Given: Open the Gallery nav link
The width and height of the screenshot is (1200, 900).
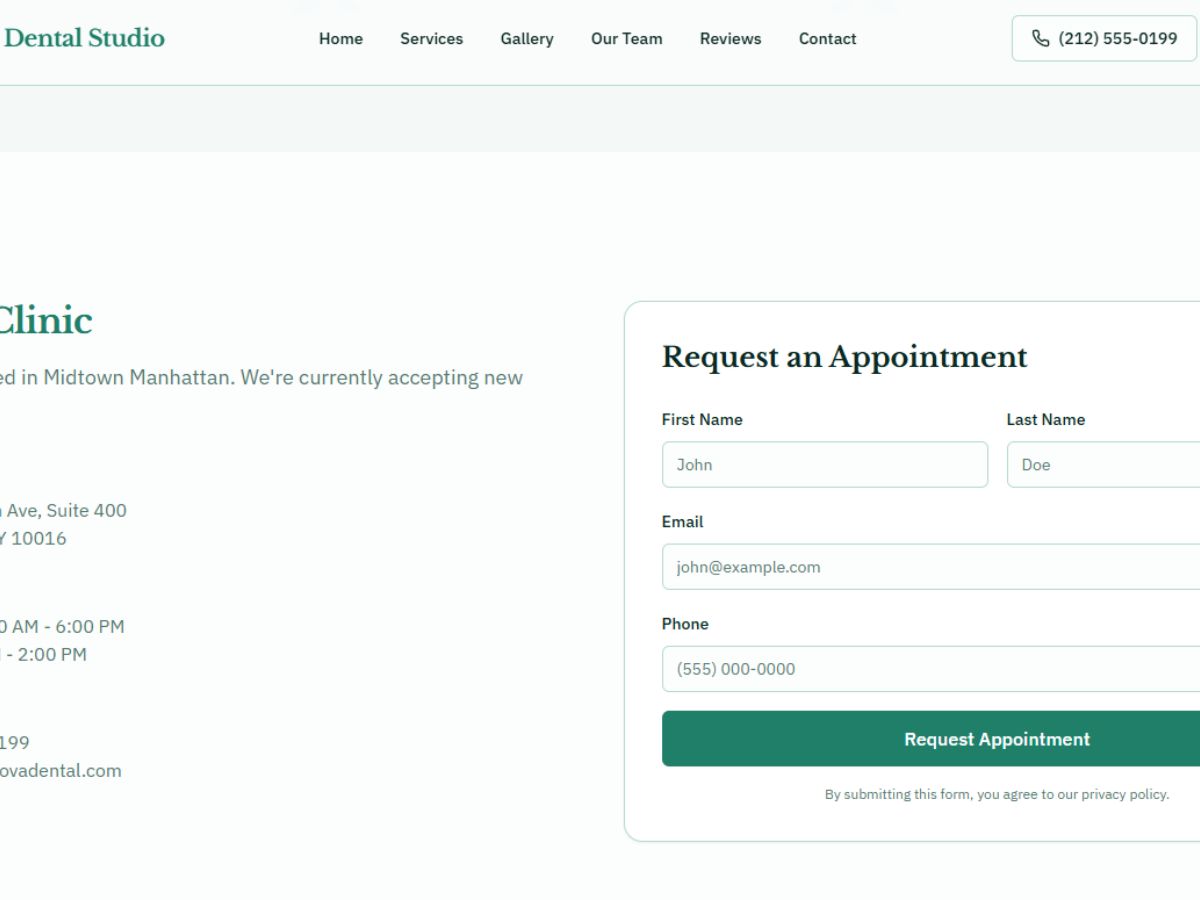Looking at the screenshot, I should coord(527,39).
